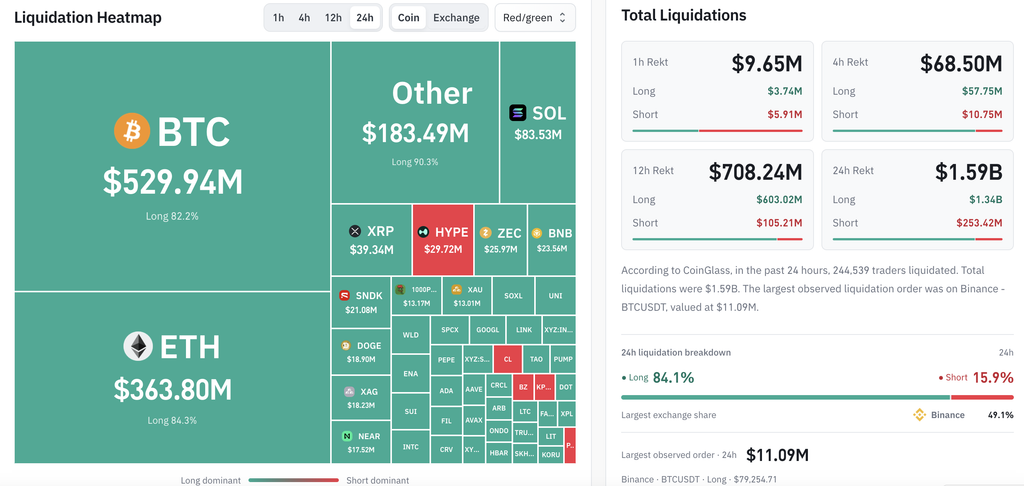This screenshot has width=1024, height=486.
Task: Click the Solana logo beside SOL
Action: [517, 113]
